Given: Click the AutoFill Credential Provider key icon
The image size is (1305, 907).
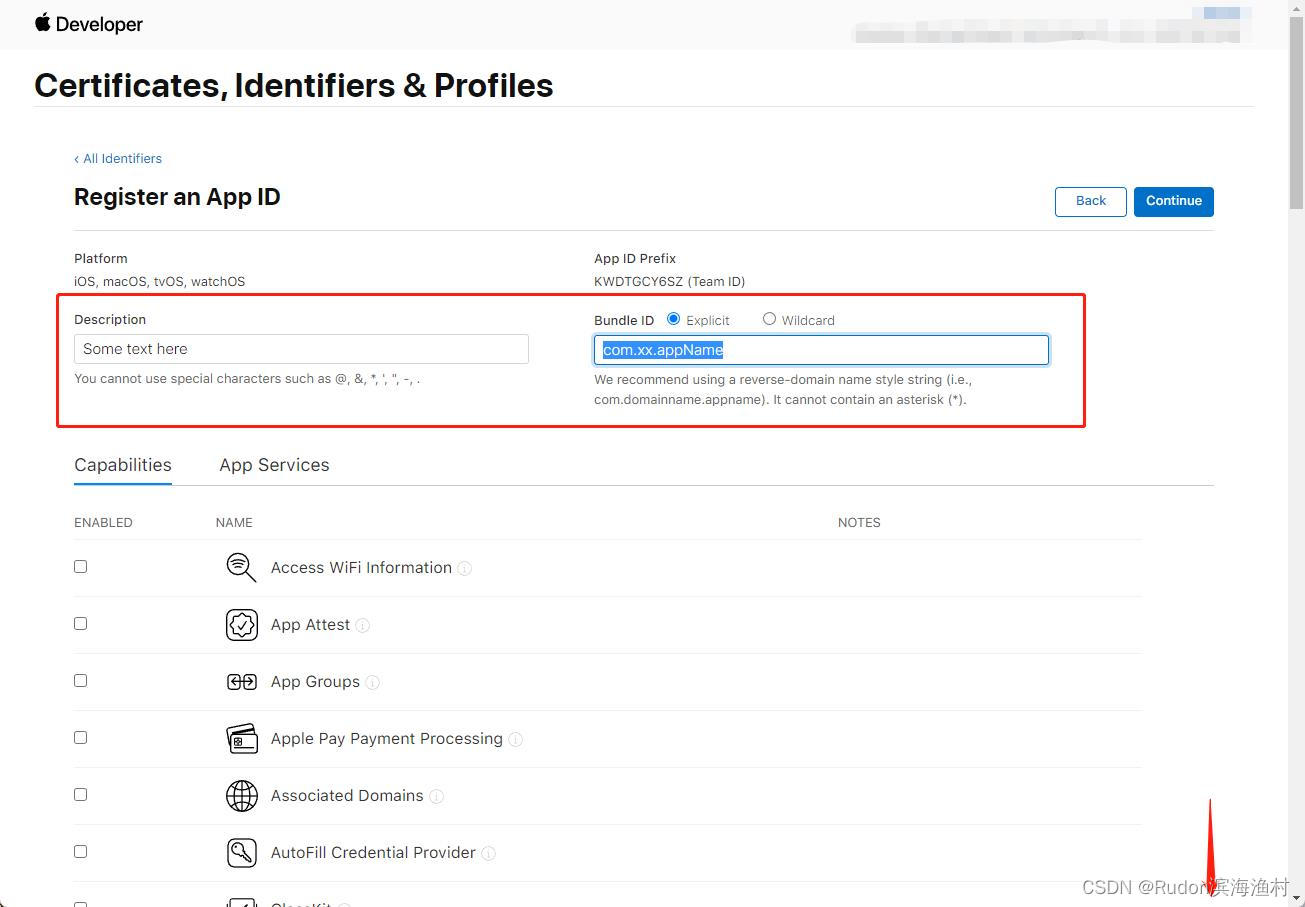Looking at the screenshot, I should pos(241,853).
